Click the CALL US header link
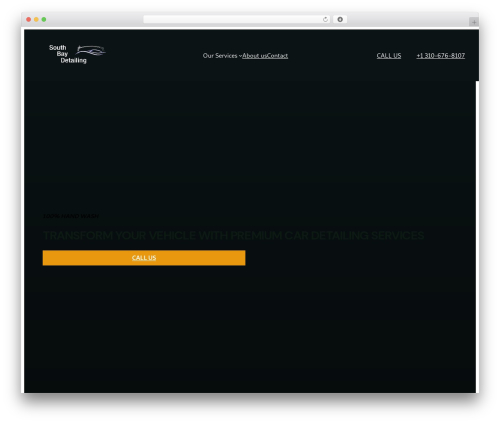This screenshot has width=500, height=423. click(x=389, y=56)
